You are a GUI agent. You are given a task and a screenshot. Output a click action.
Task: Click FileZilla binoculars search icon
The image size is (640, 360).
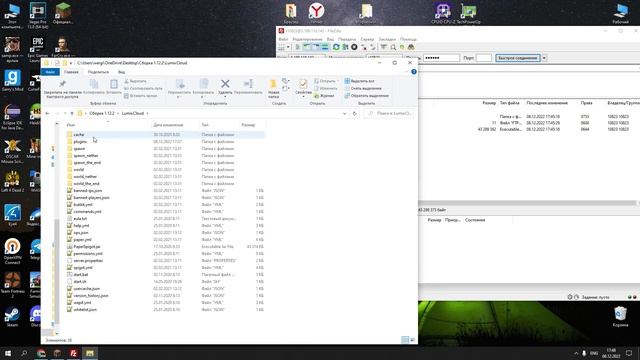pos(411,47)
